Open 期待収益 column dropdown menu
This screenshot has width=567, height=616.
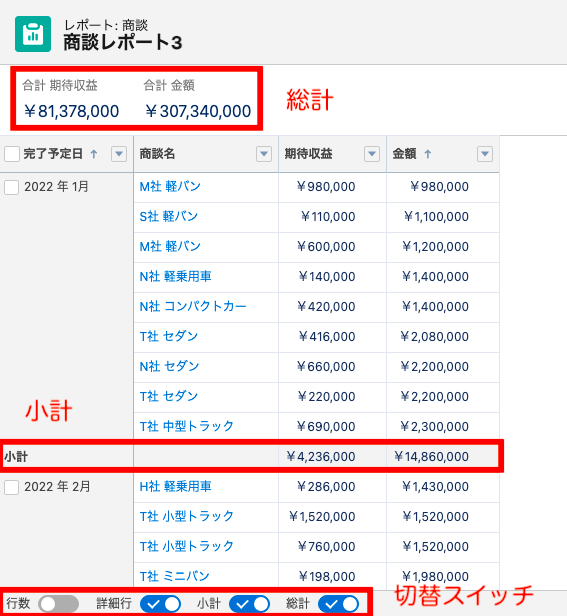pyautogui.click(x=372, y=154)
